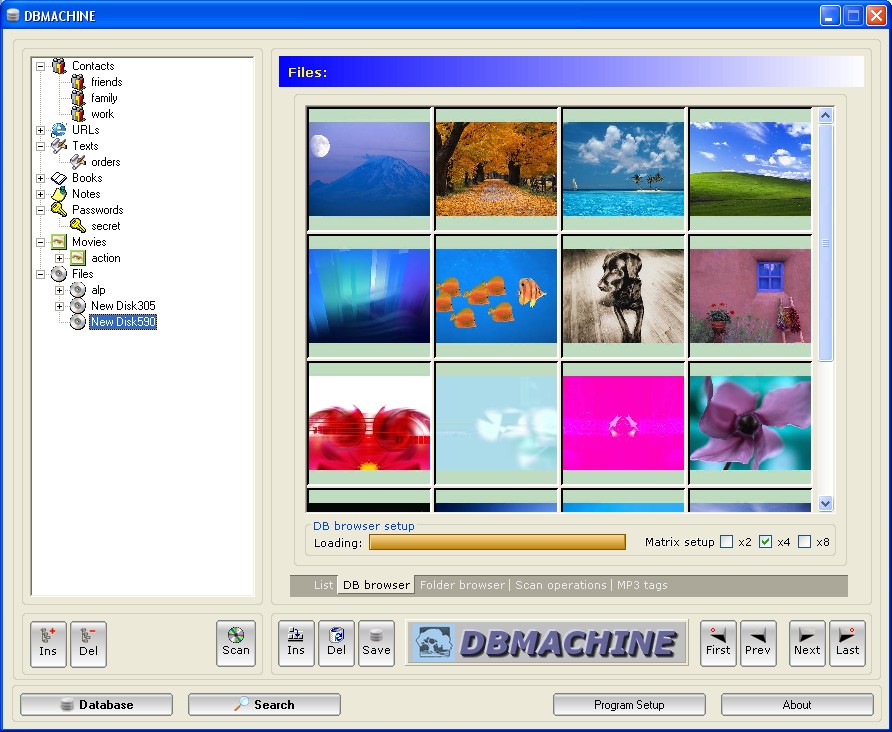Open the purple flower thumbnail

click(x=750, y=423)
